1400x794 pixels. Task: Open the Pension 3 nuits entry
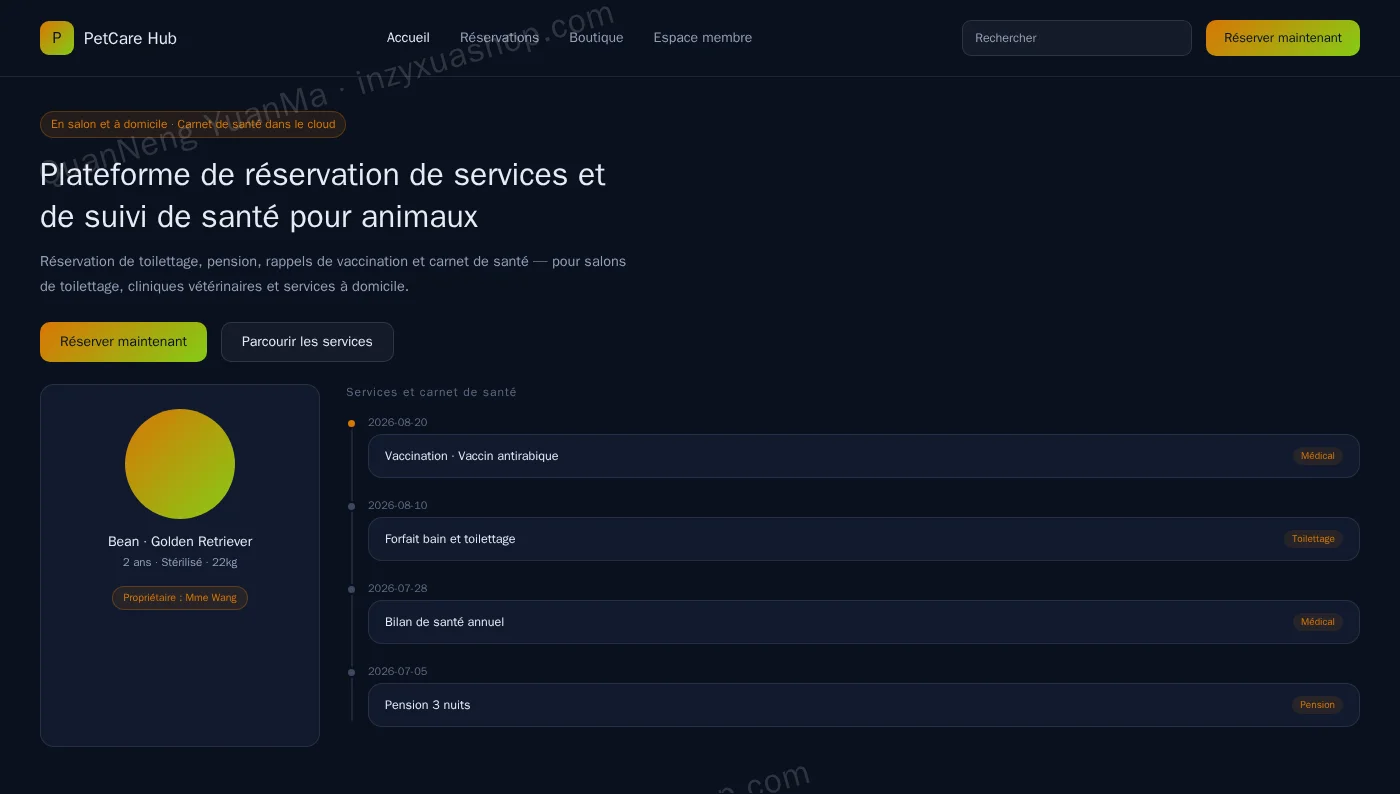pos(864,705)
